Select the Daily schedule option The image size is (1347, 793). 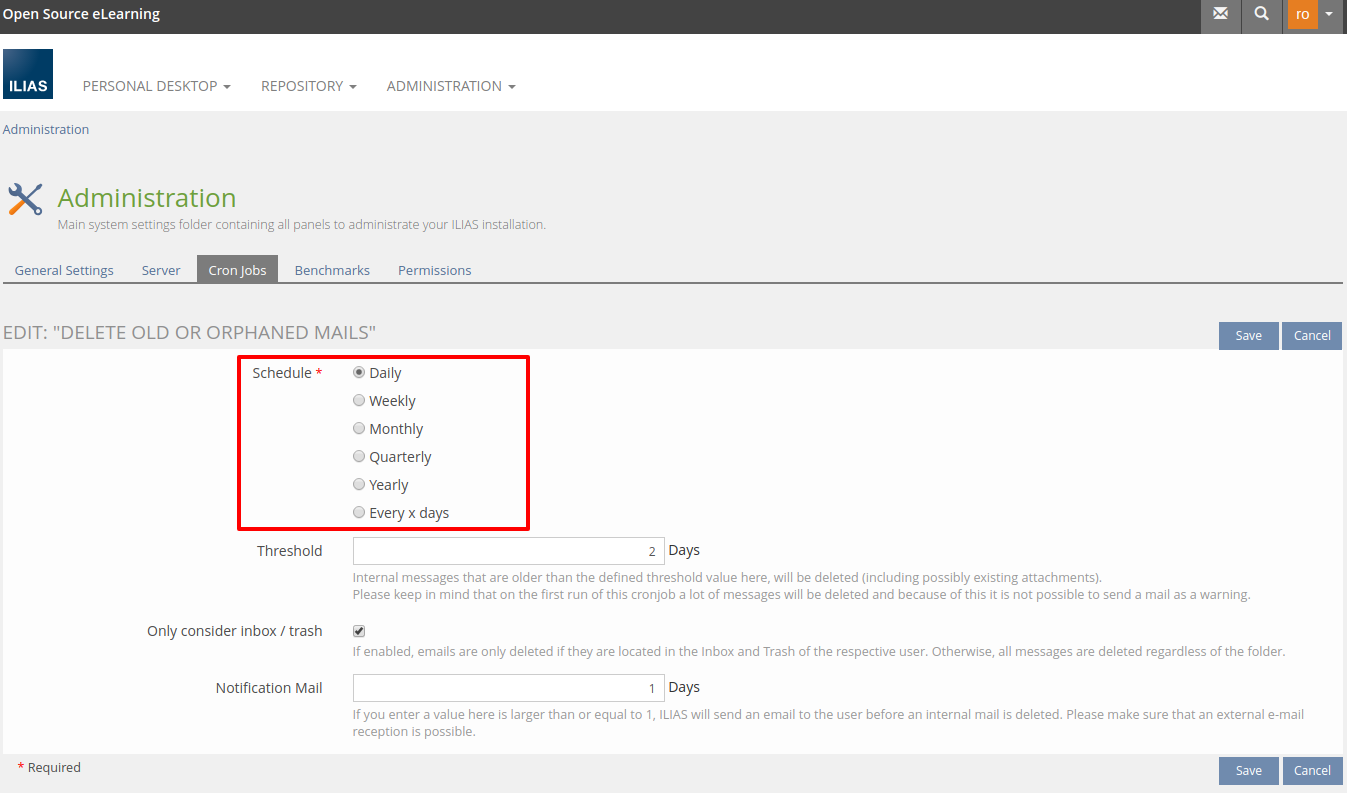359,372
